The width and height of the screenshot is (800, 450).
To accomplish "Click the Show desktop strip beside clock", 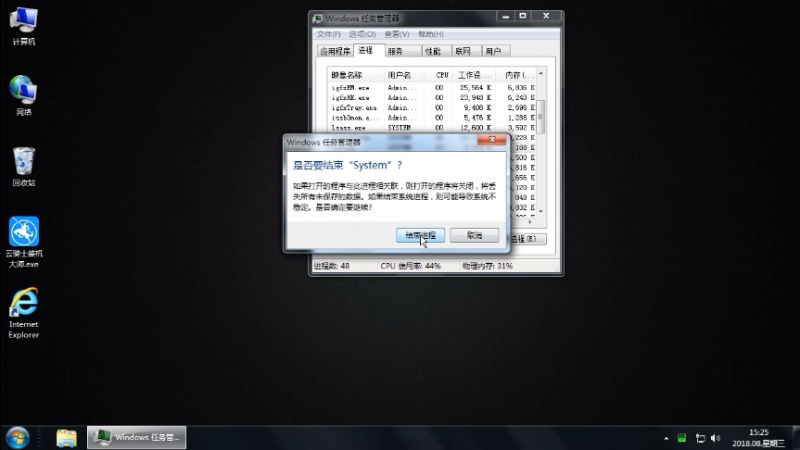I will pyautogui.click(x=796, y=438).
